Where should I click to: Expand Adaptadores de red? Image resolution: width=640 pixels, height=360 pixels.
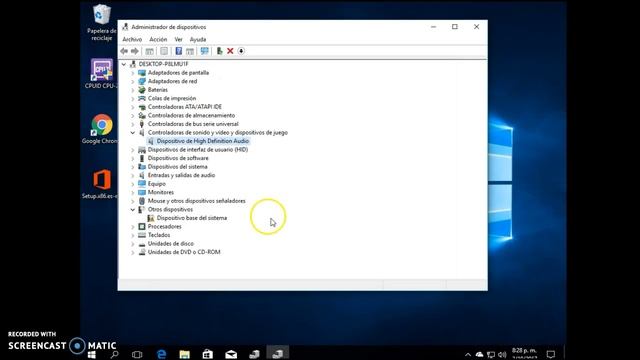133,81
